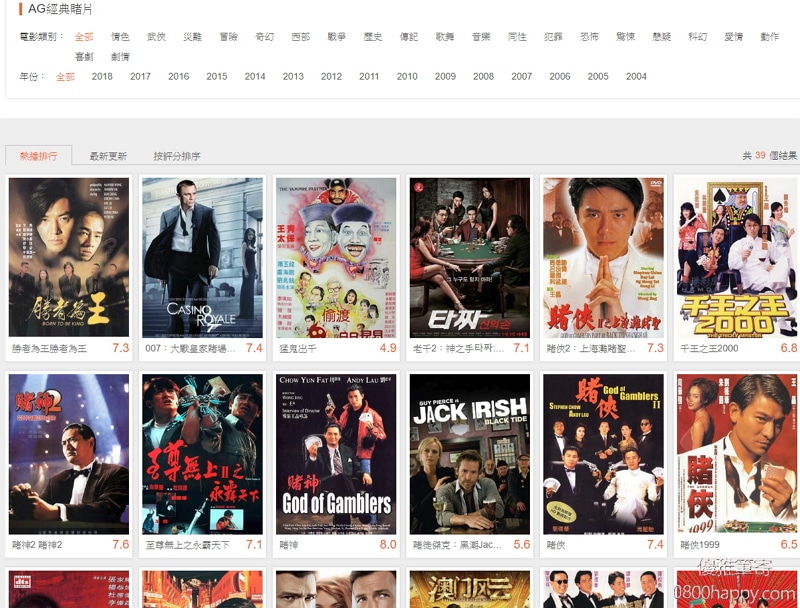Click the title 至尊無上之永霸天下

[188, 545]
